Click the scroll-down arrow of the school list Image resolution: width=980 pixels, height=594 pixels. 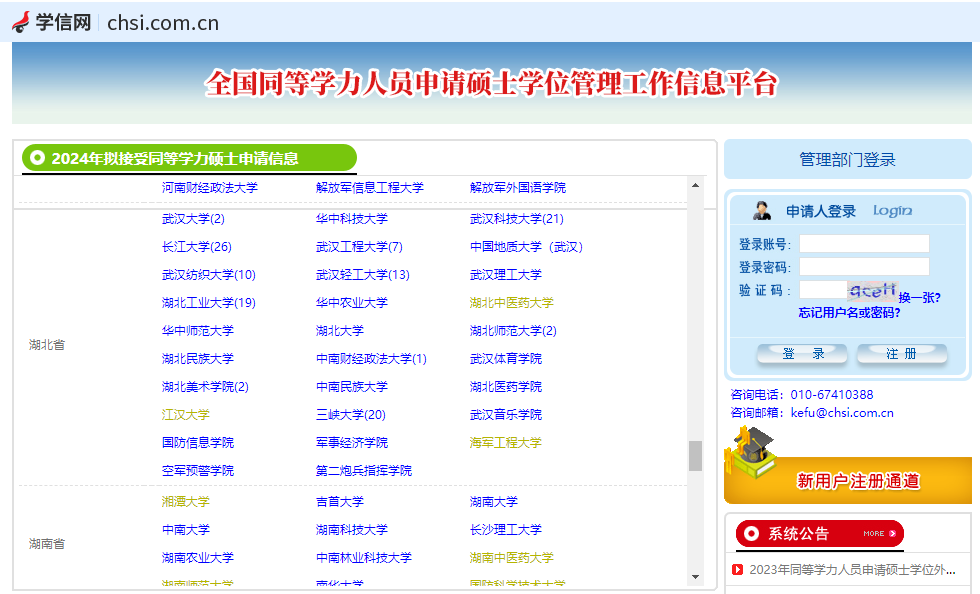click(695, 576)
